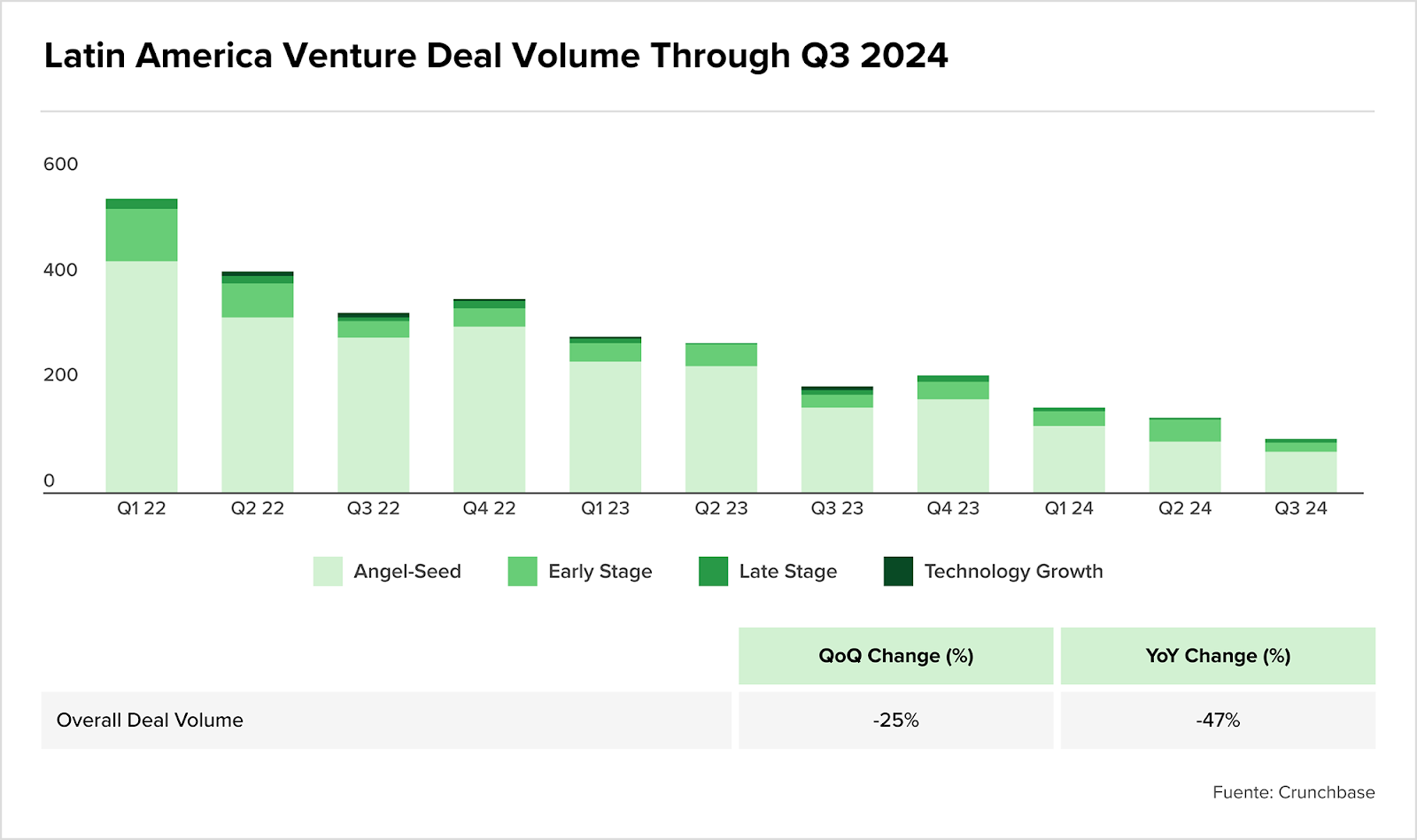The width and height of the screenshot is (1417, 840).
Task: Click the Q2 23 stacked bar
Action: click(721, 423)
